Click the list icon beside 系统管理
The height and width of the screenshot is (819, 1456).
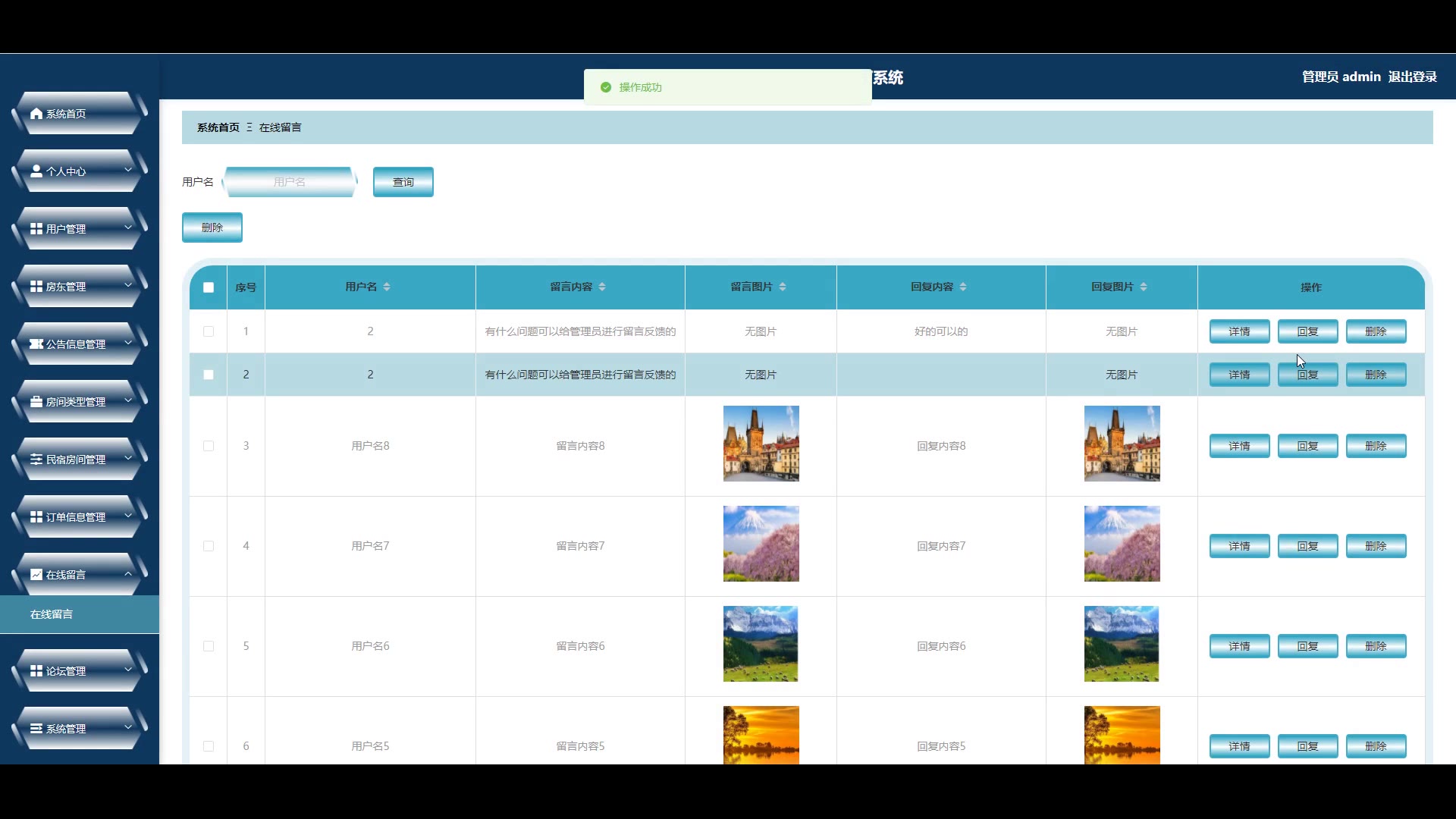[36, 729]
